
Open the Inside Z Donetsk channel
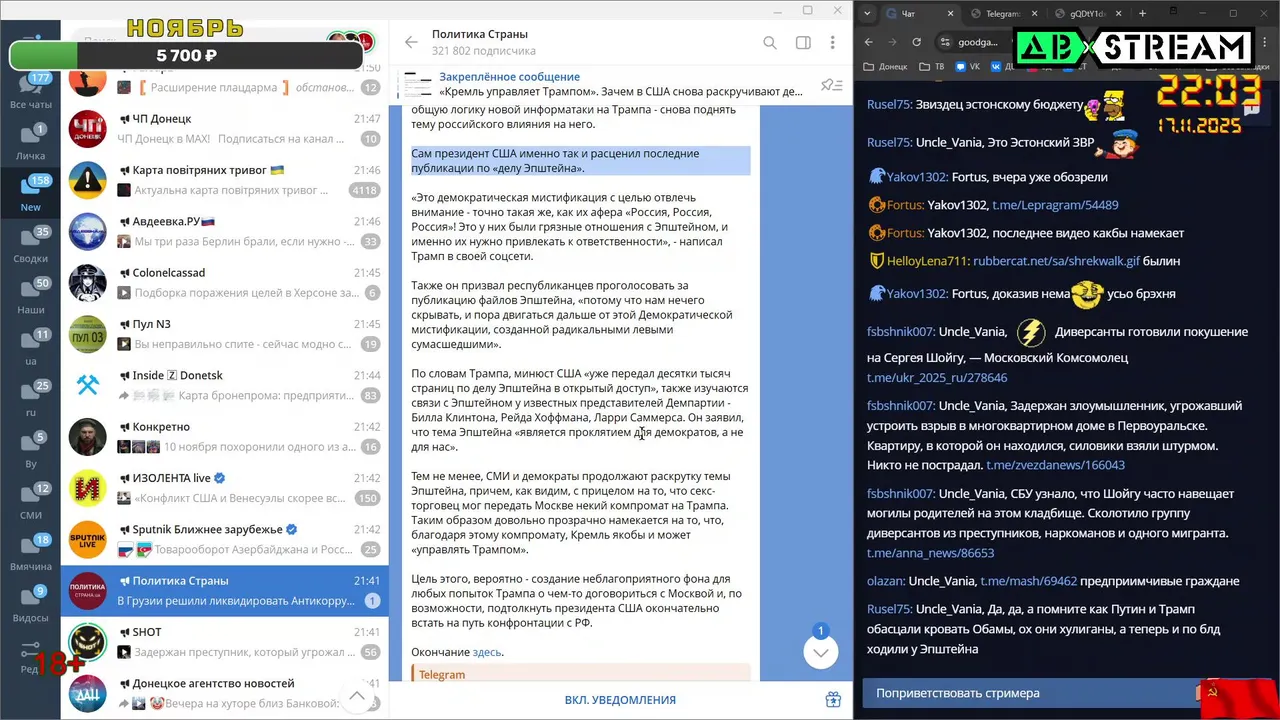point(225,385)
